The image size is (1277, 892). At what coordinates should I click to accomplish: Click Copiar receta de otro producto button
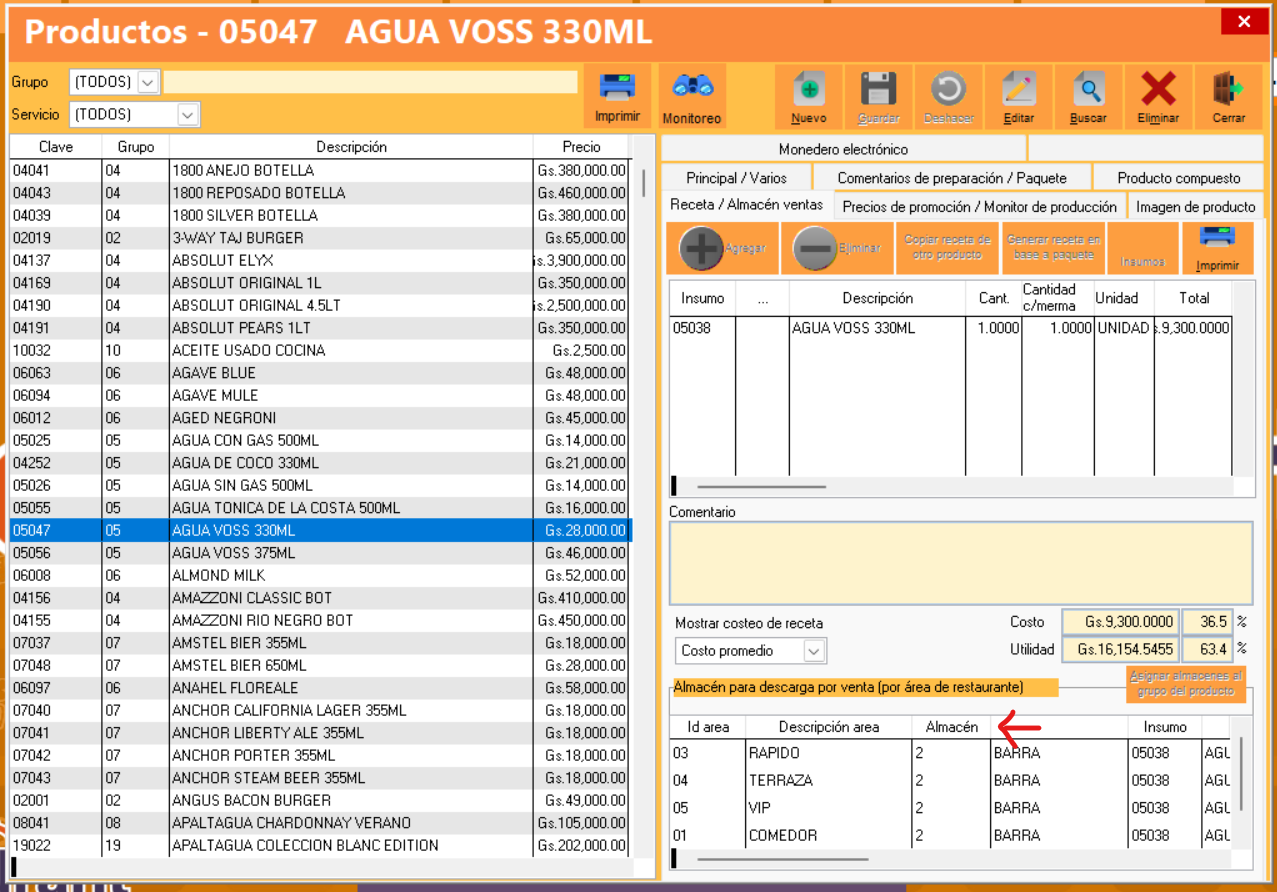[947, 248]
